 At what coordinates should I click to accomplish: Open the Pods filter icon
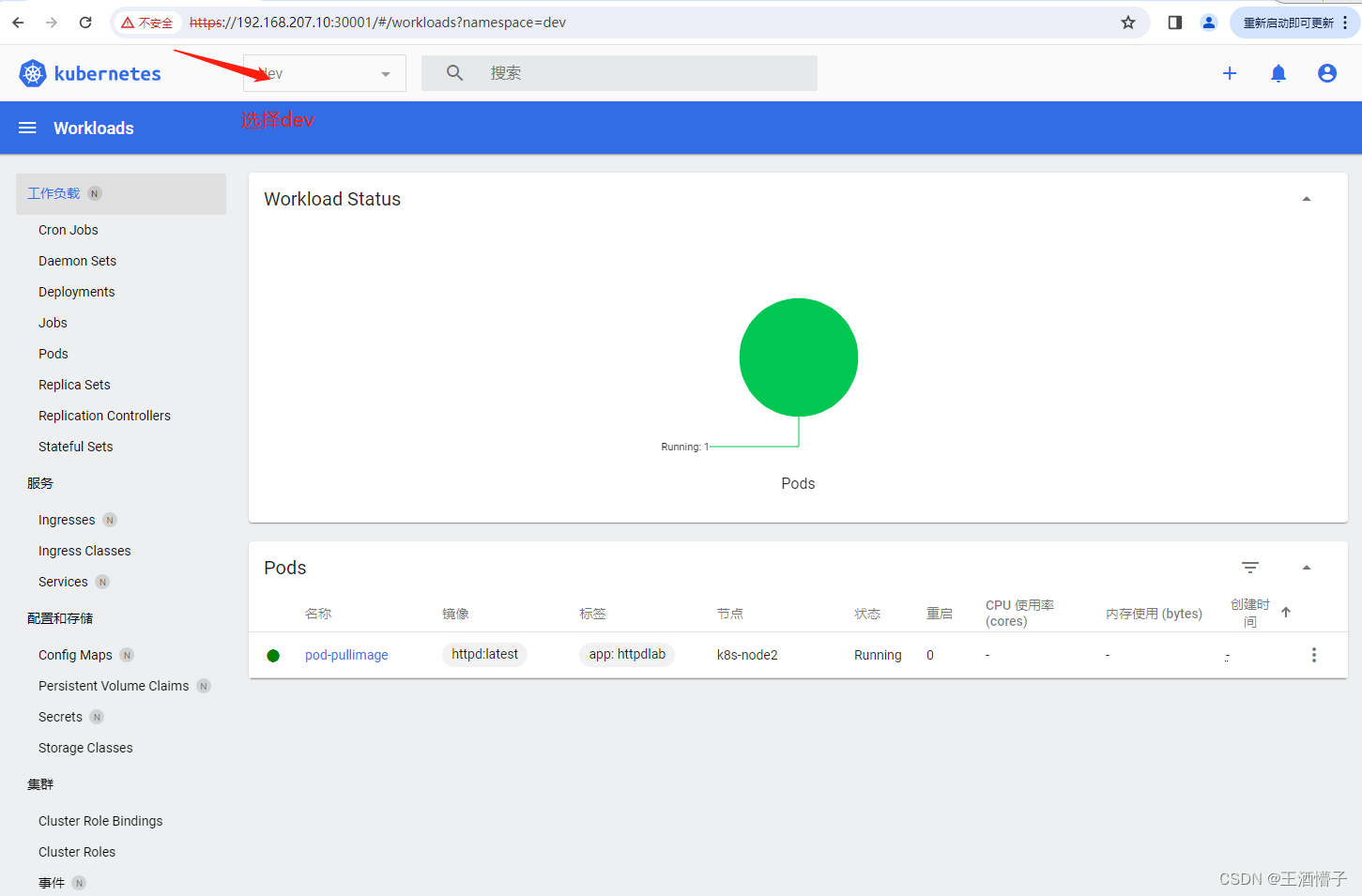(1250, 568)
